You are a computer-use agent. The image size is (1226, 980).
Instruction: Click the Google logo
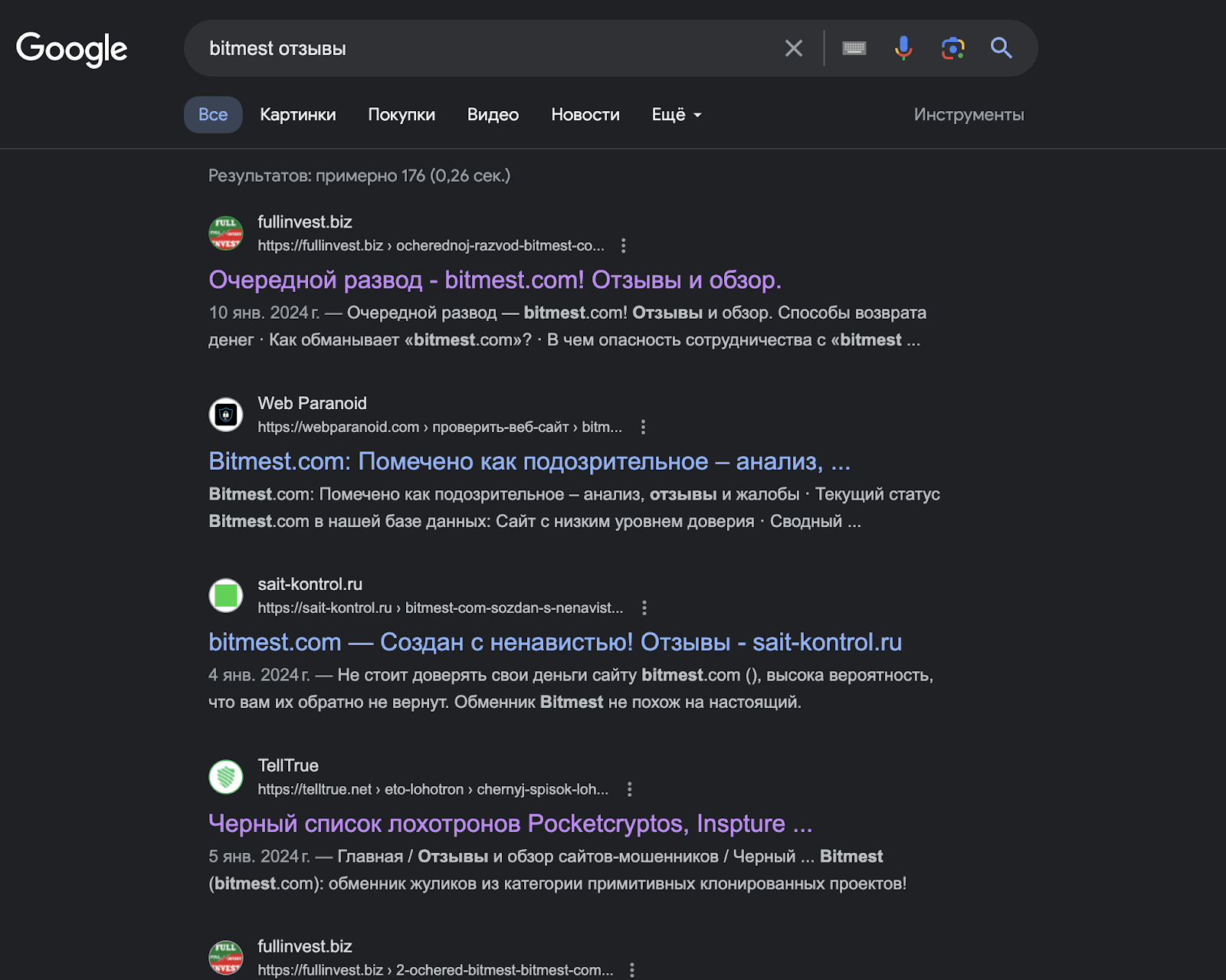(72, 49)
